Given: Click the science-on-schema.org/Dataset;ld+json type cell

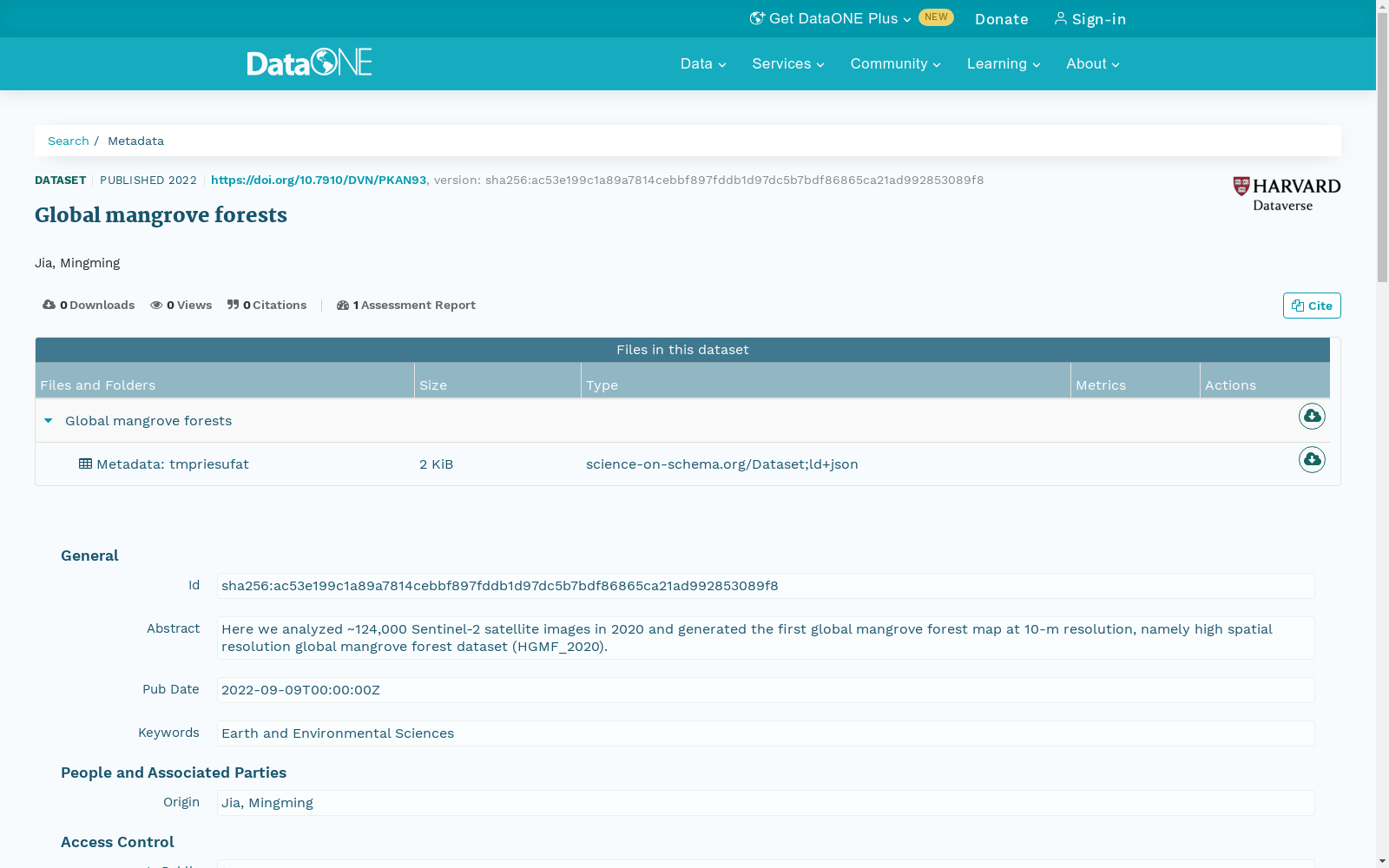Looking at the screenshot, I should coord(722,464).
